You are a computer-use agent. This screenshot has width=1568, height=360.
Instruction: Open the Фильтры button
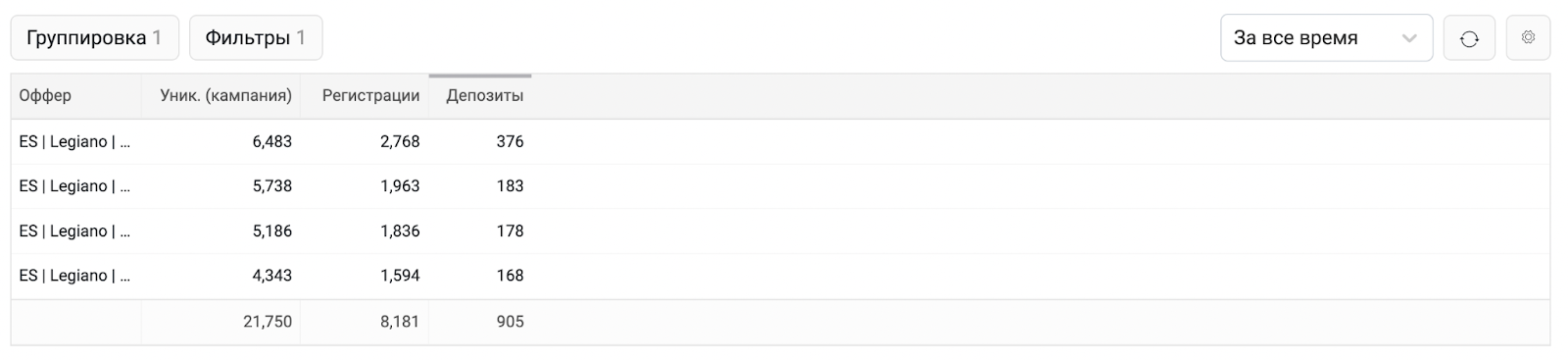256,37
